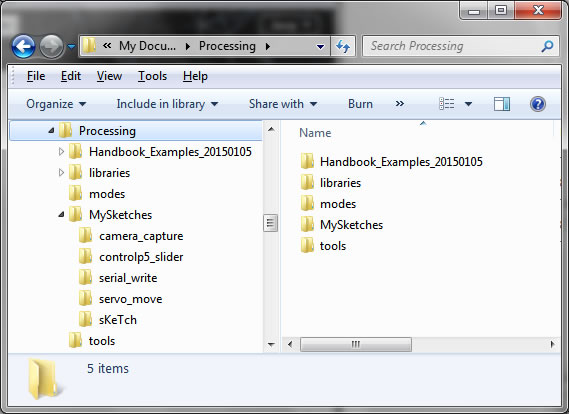This screenshot has height=414, width=569.
Task: Click file list scroll left arrow
Action: click(x=290, y=344)
